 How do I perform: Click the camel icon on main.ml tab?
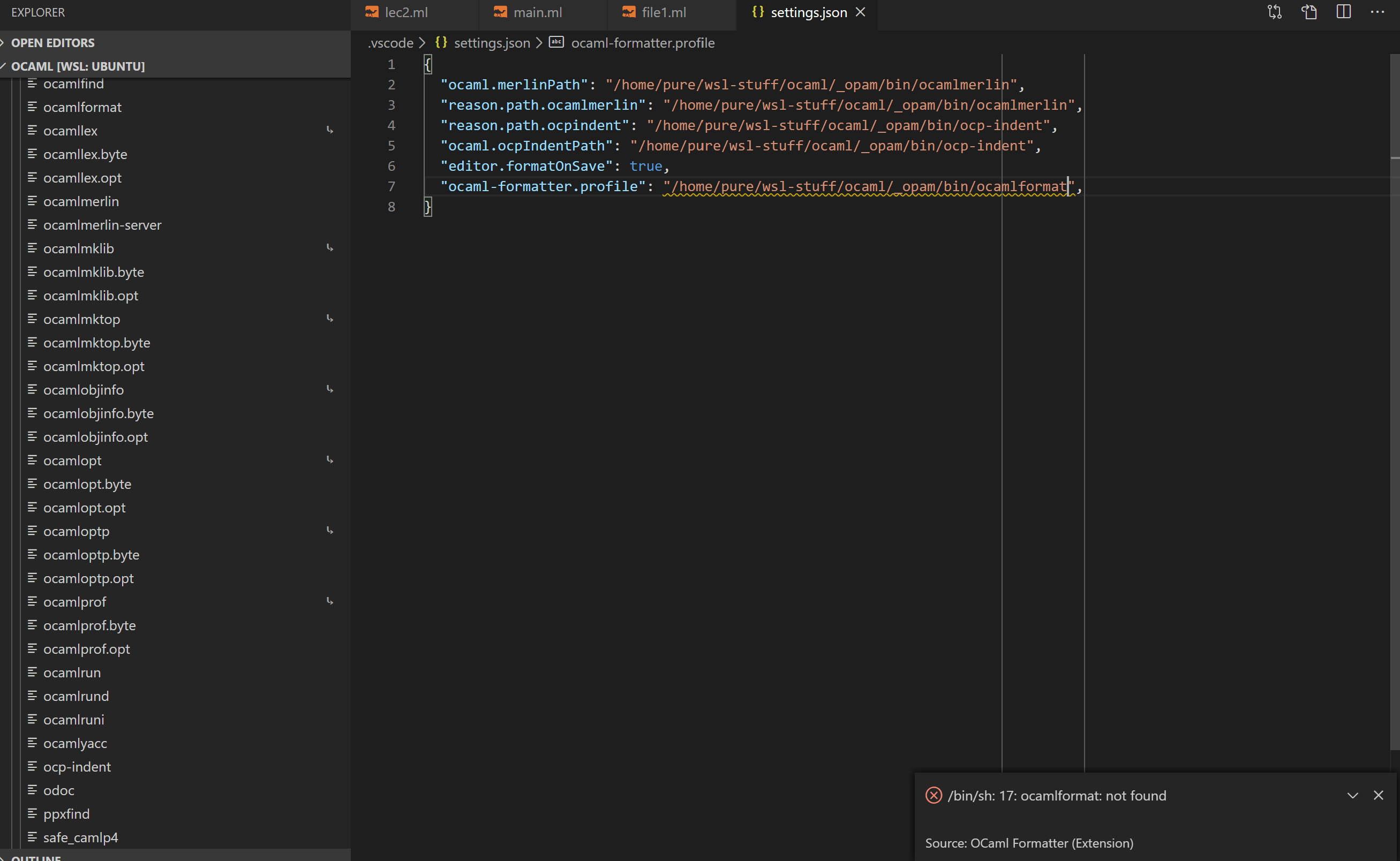500,11
